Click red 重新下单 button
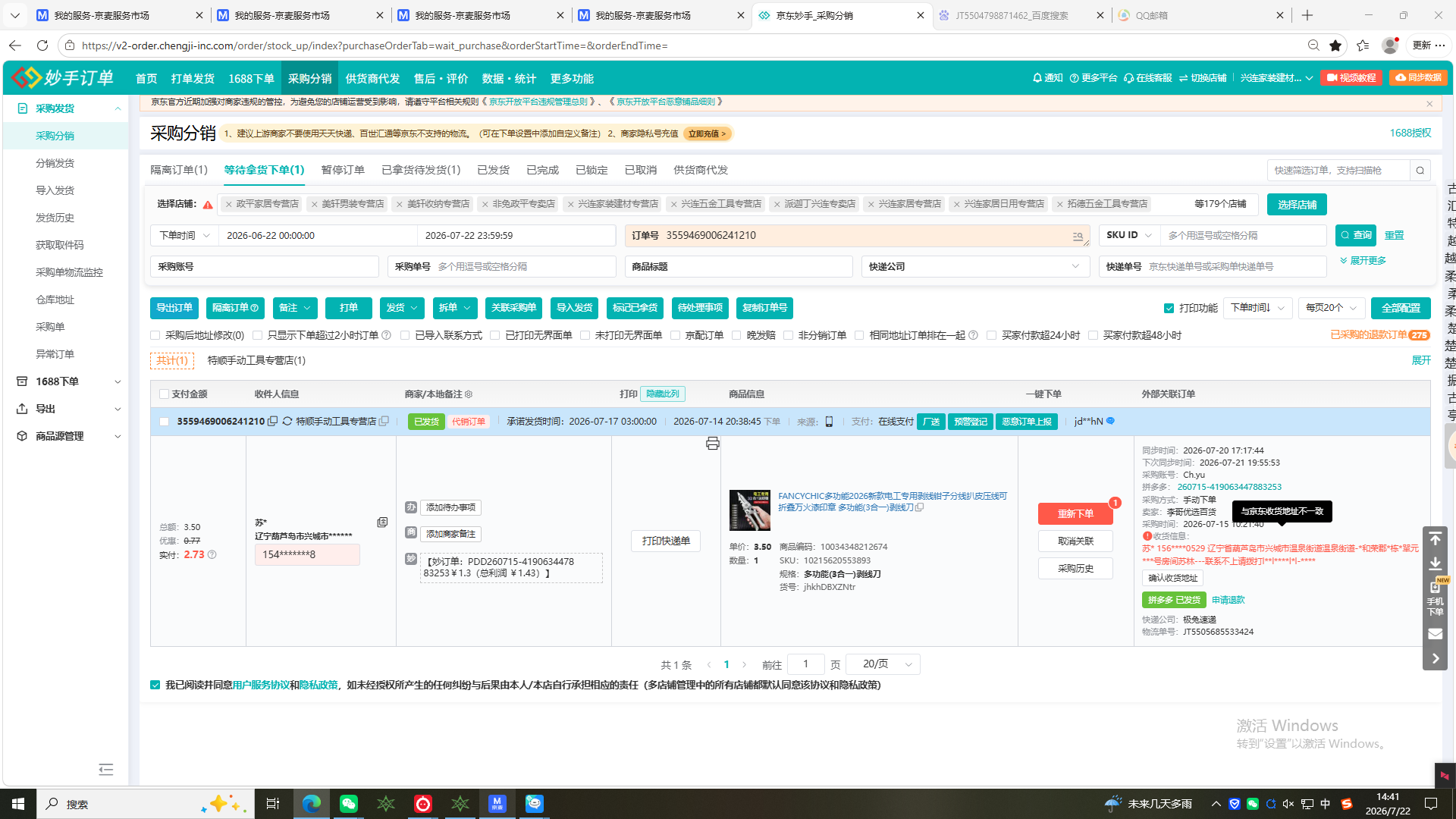The image size is (1456, 819). (x=1075, y=513)
